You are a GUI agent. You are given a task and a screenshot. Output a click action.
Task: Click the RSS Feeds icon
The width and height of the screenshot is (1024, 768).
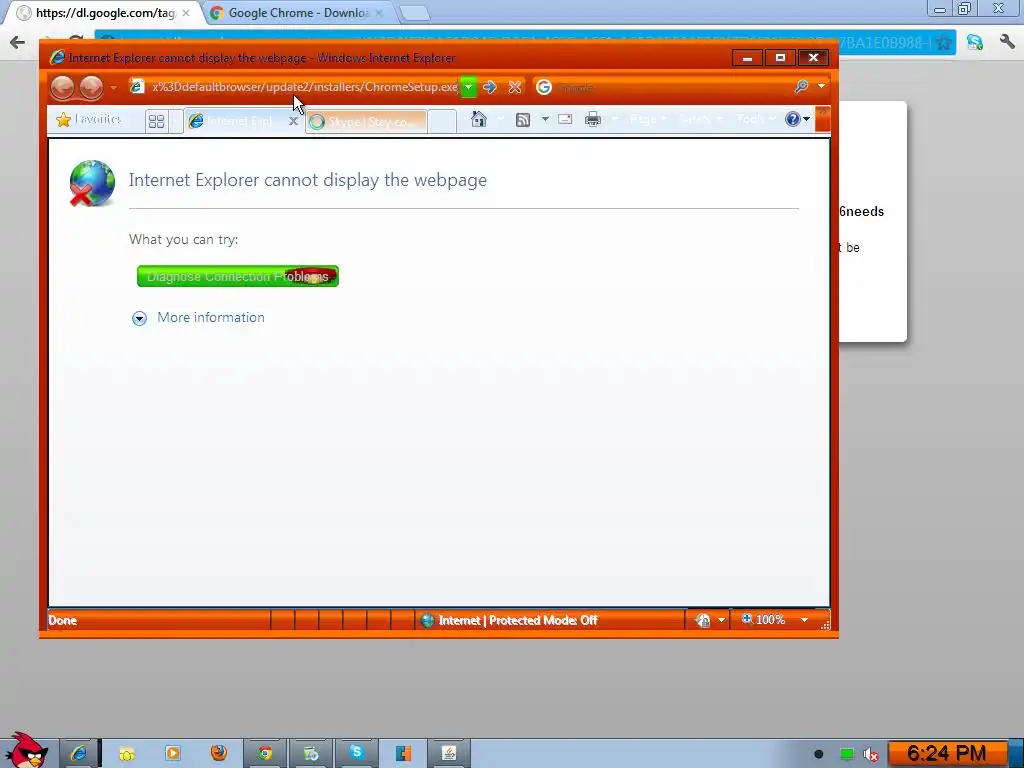(522, 120)
